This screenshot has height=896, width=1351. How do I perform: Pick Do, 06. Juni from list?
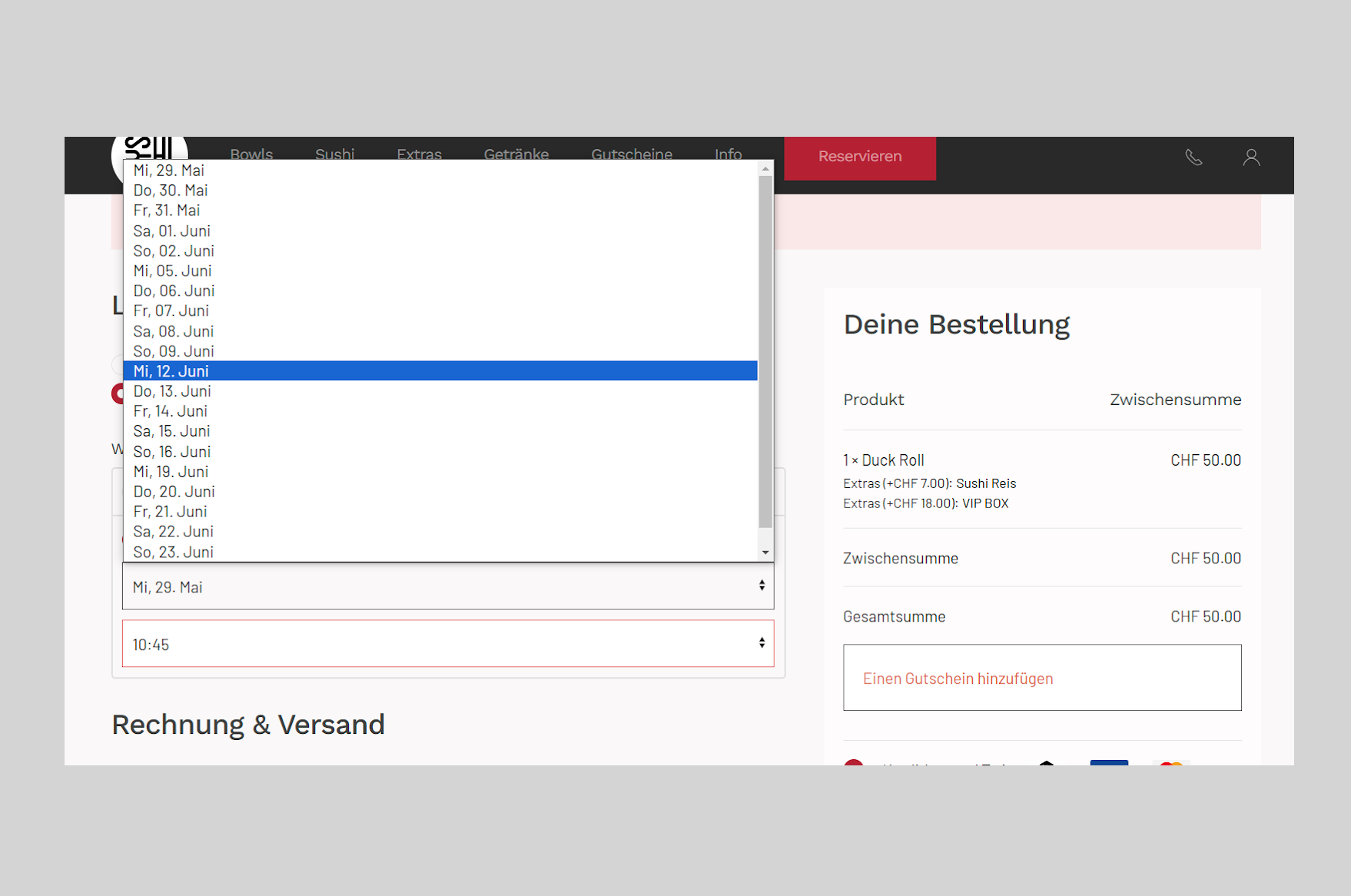point(440,290)
